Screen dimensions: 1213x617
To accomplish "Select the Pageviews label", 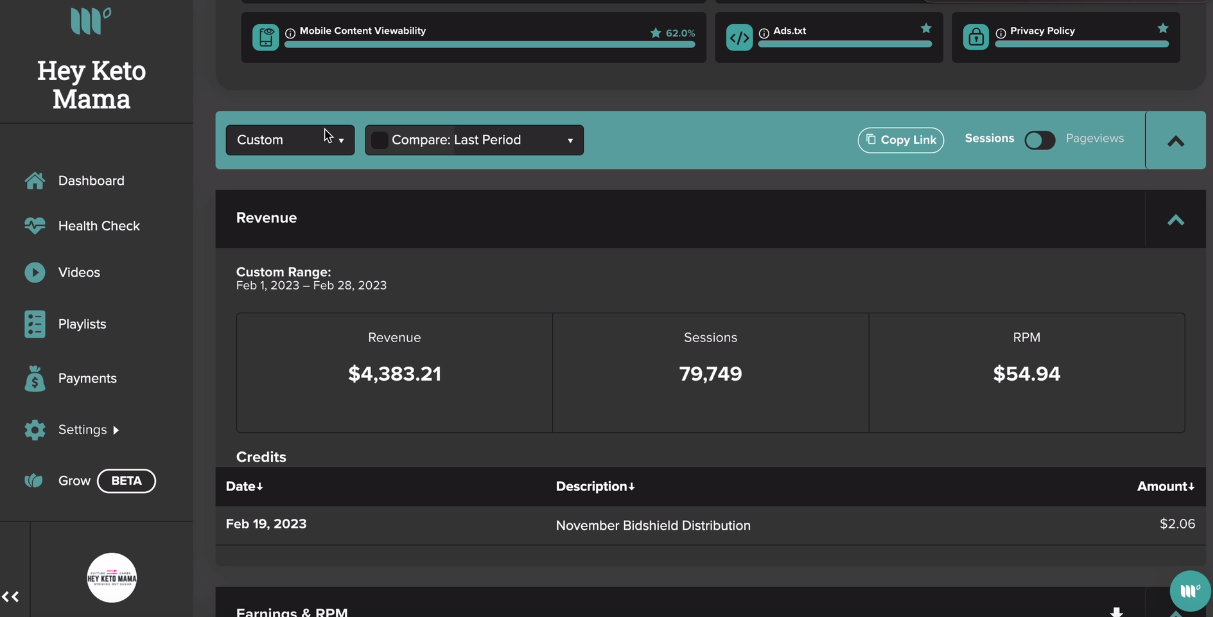I will pos(1095,138).
